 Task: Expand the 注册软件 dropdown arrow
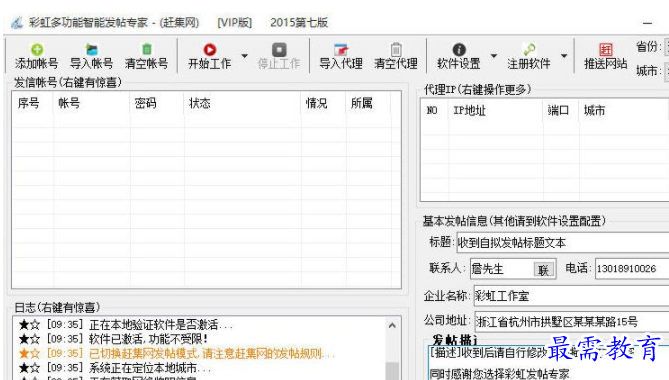(564, 56)
